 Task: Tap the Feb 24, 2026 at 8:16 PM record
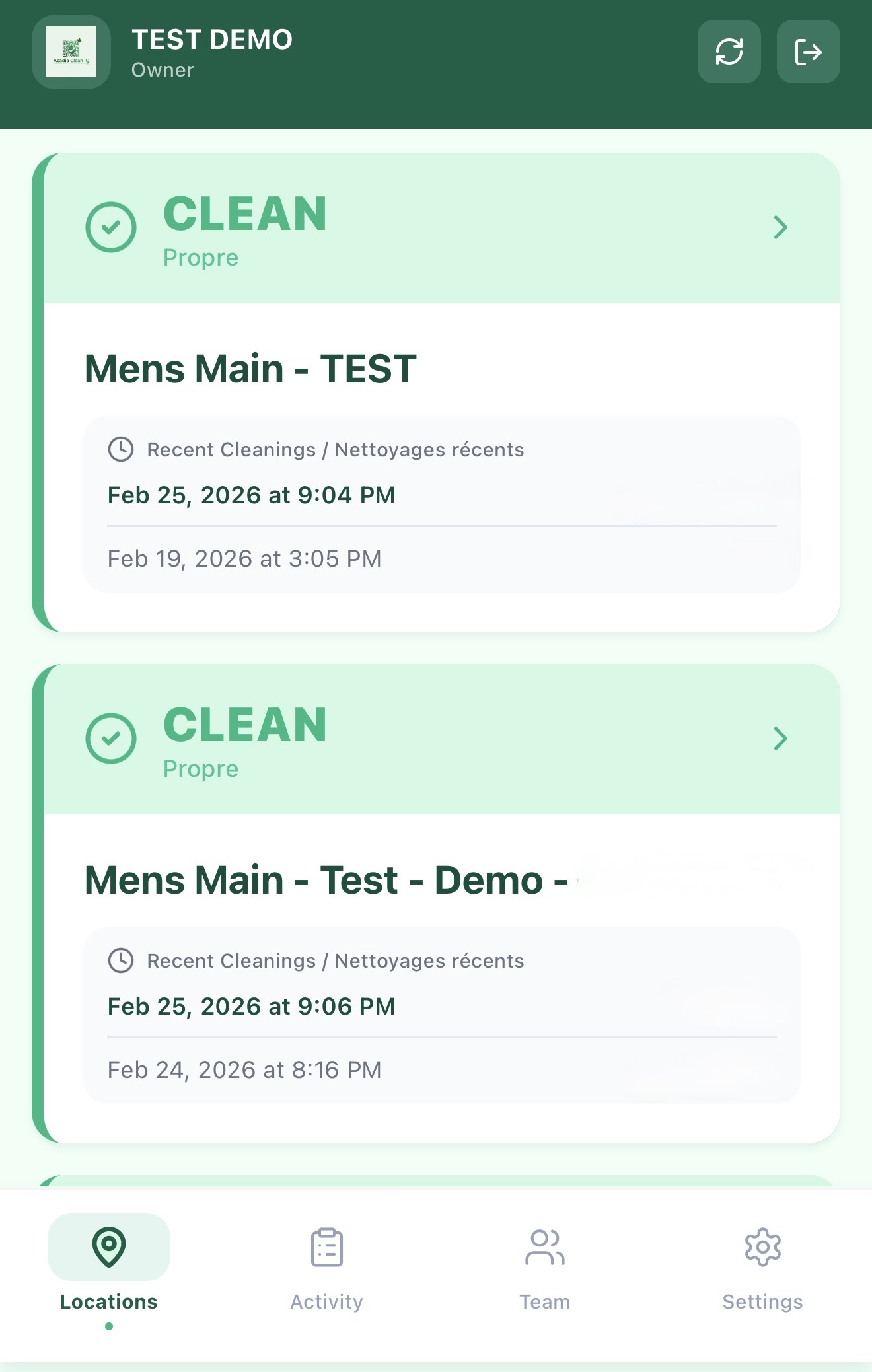pos(244,1069)
